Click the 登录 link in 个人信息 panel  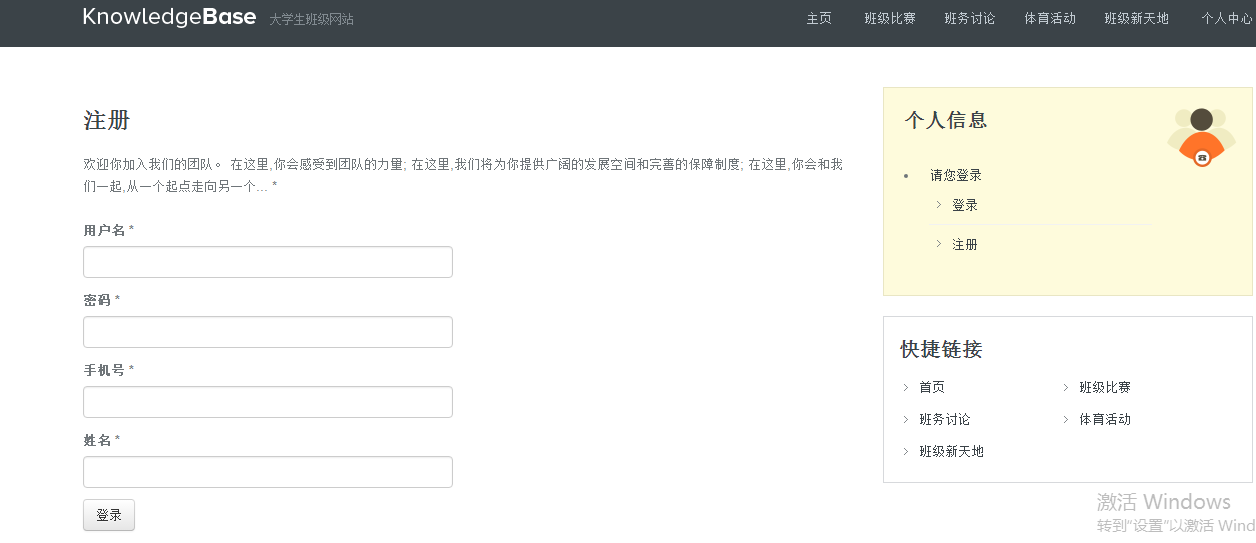coord(965,205)
